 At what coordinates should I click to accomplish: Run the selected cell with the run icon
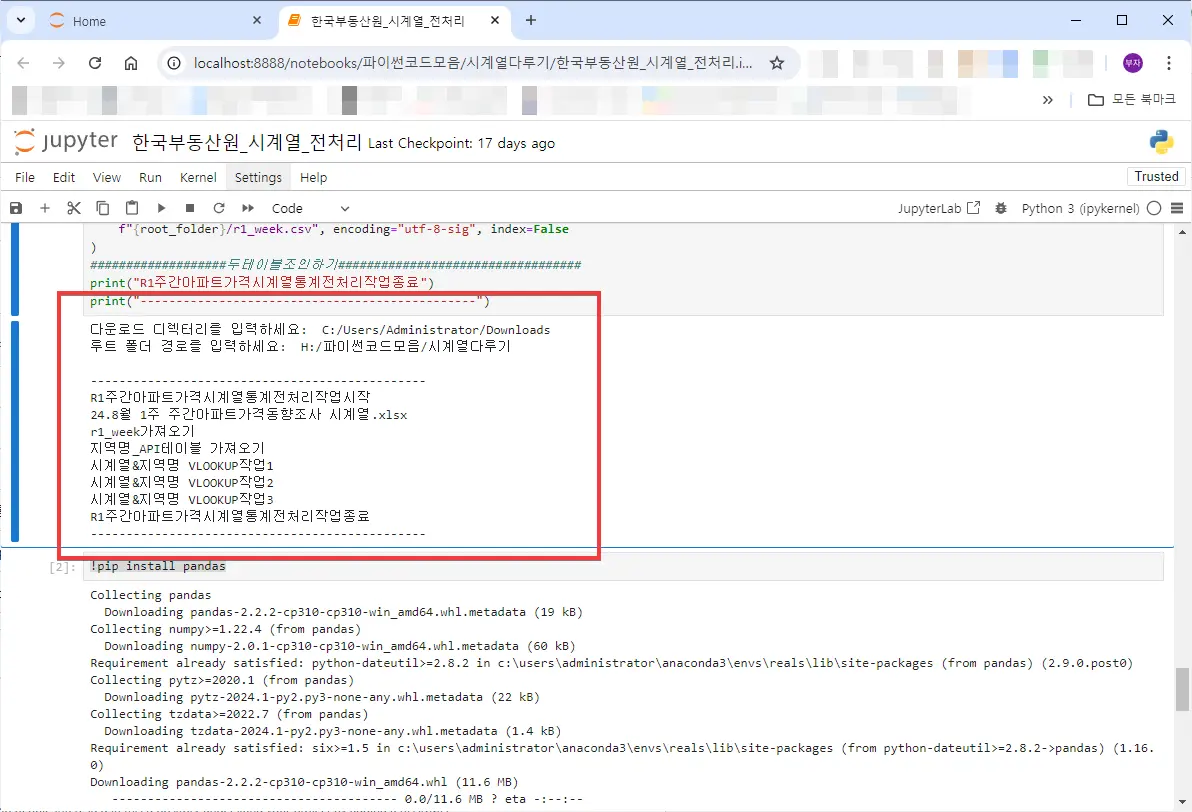pos(161,207)
